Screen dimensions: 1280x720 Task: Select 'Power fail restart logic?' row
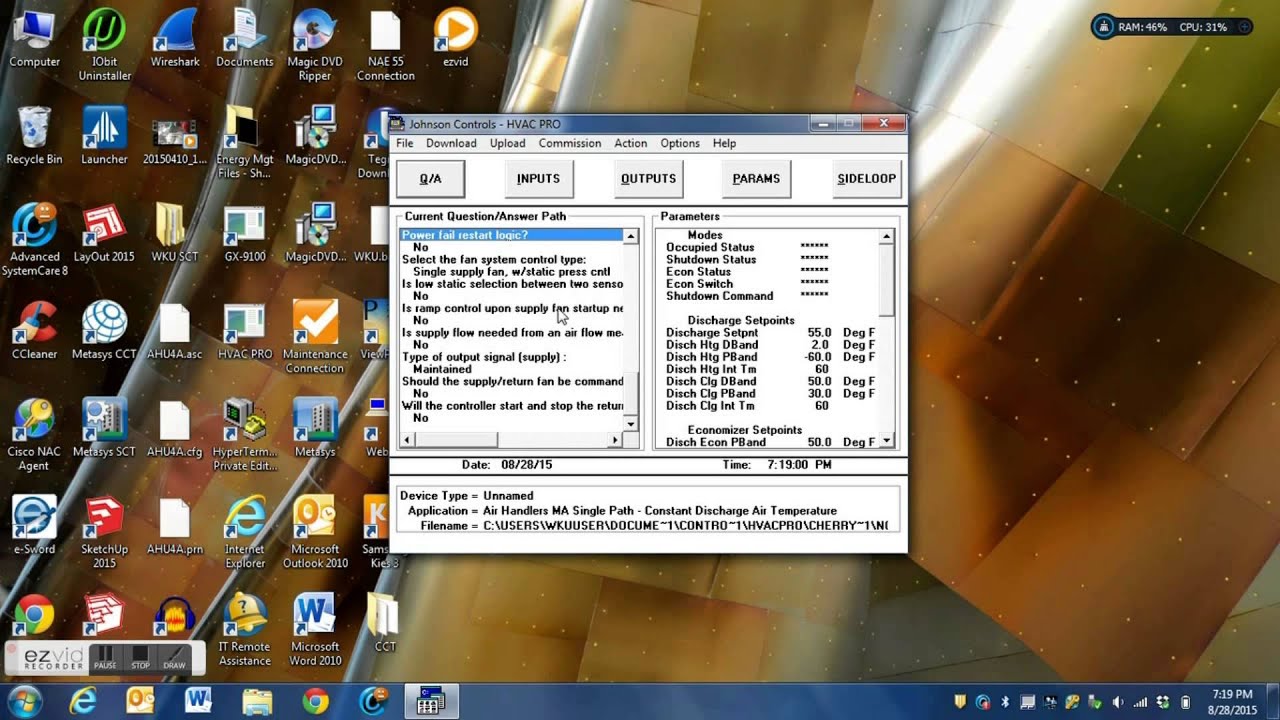511,235
